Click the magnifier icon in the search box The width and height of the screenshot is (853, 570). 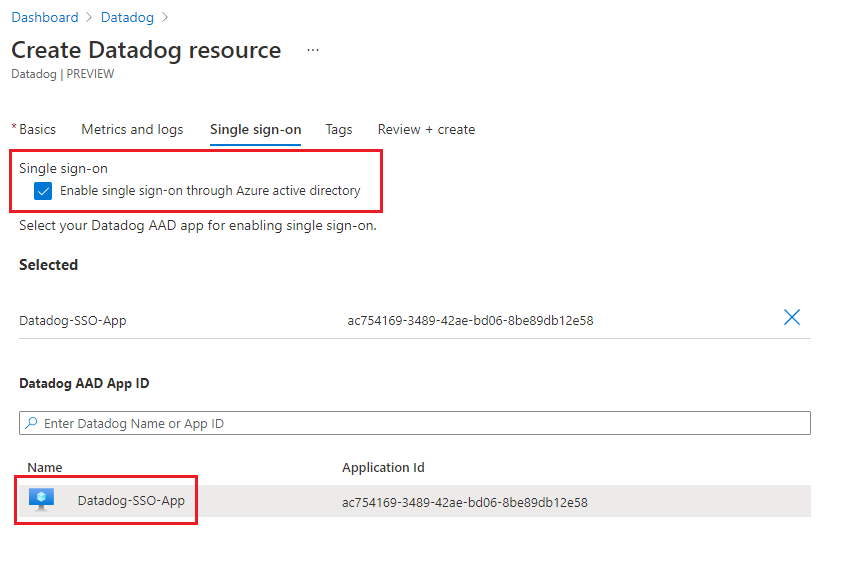pos(32,424)
